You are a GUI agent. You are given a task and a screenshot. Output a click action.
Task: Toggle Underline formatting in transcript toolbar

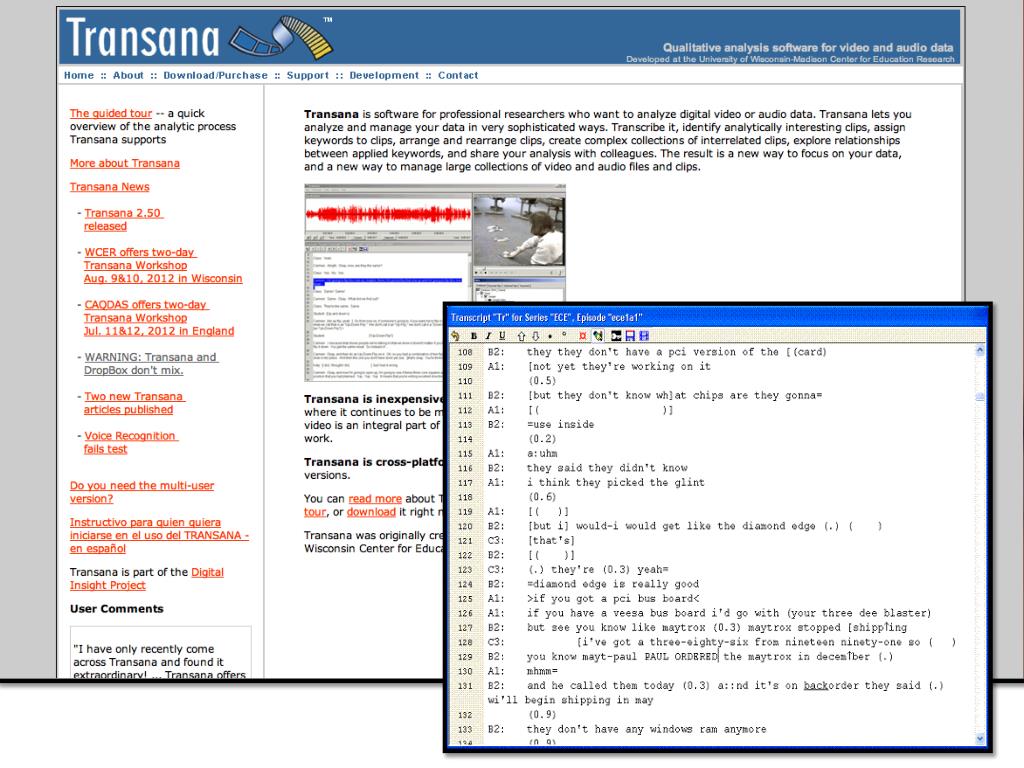click(x=502, y=336)
